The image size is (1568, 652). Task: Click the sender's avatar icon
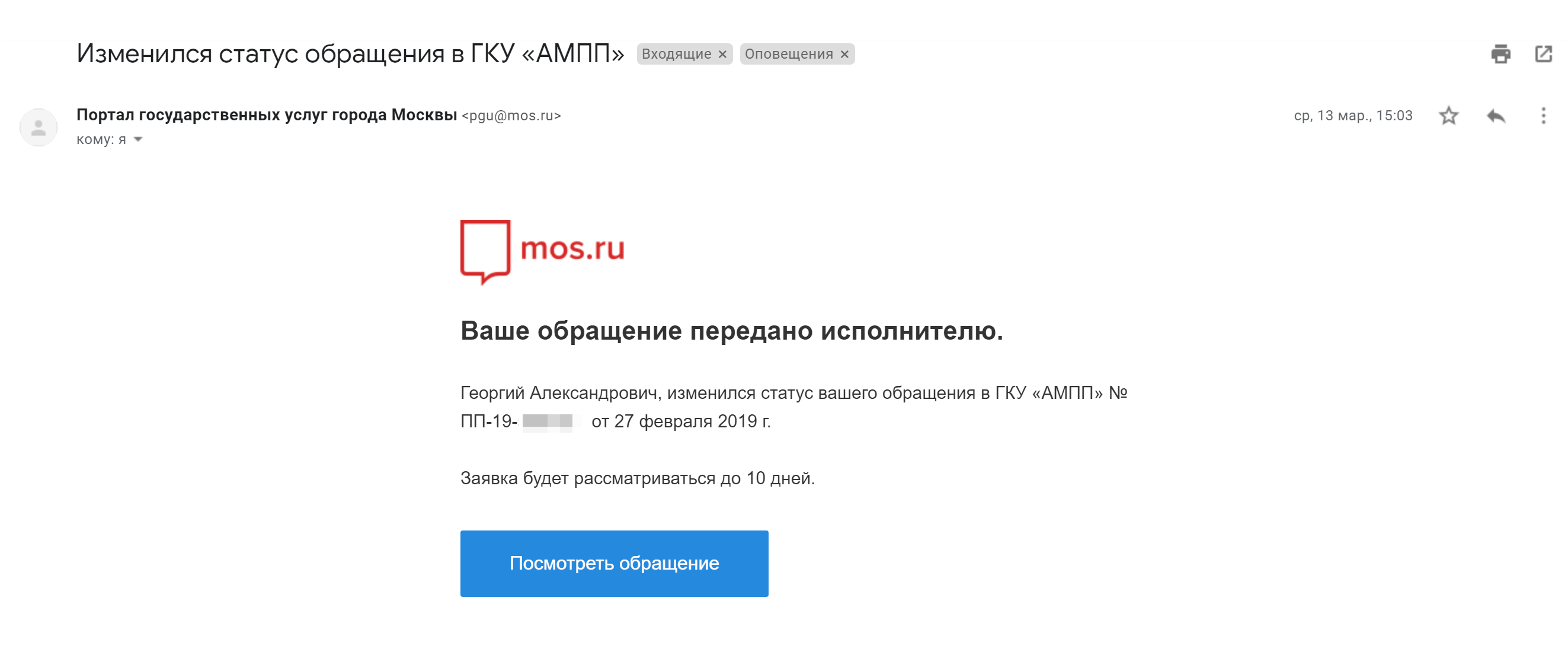click(x=39, y=127)
